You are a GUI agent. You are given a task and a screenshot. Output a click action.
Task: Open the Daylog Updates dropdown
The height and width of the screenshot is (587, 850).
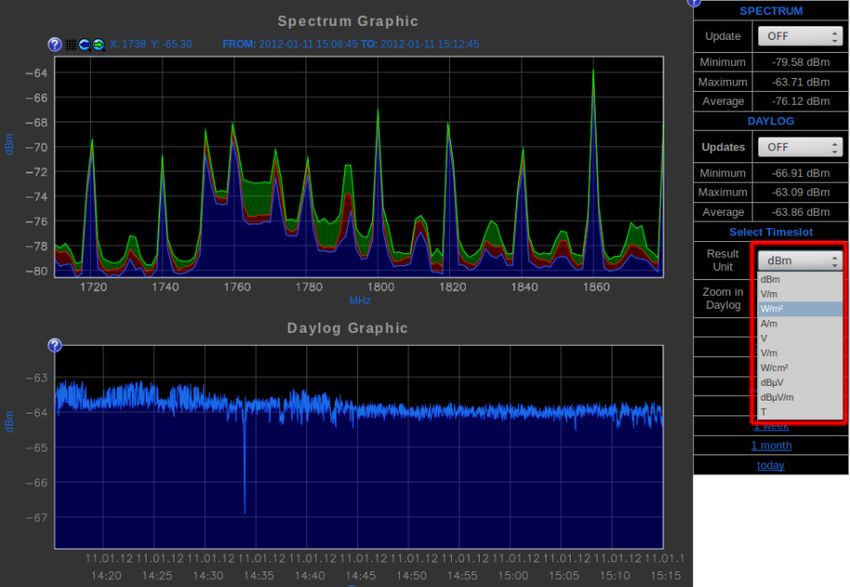(800, 147)
